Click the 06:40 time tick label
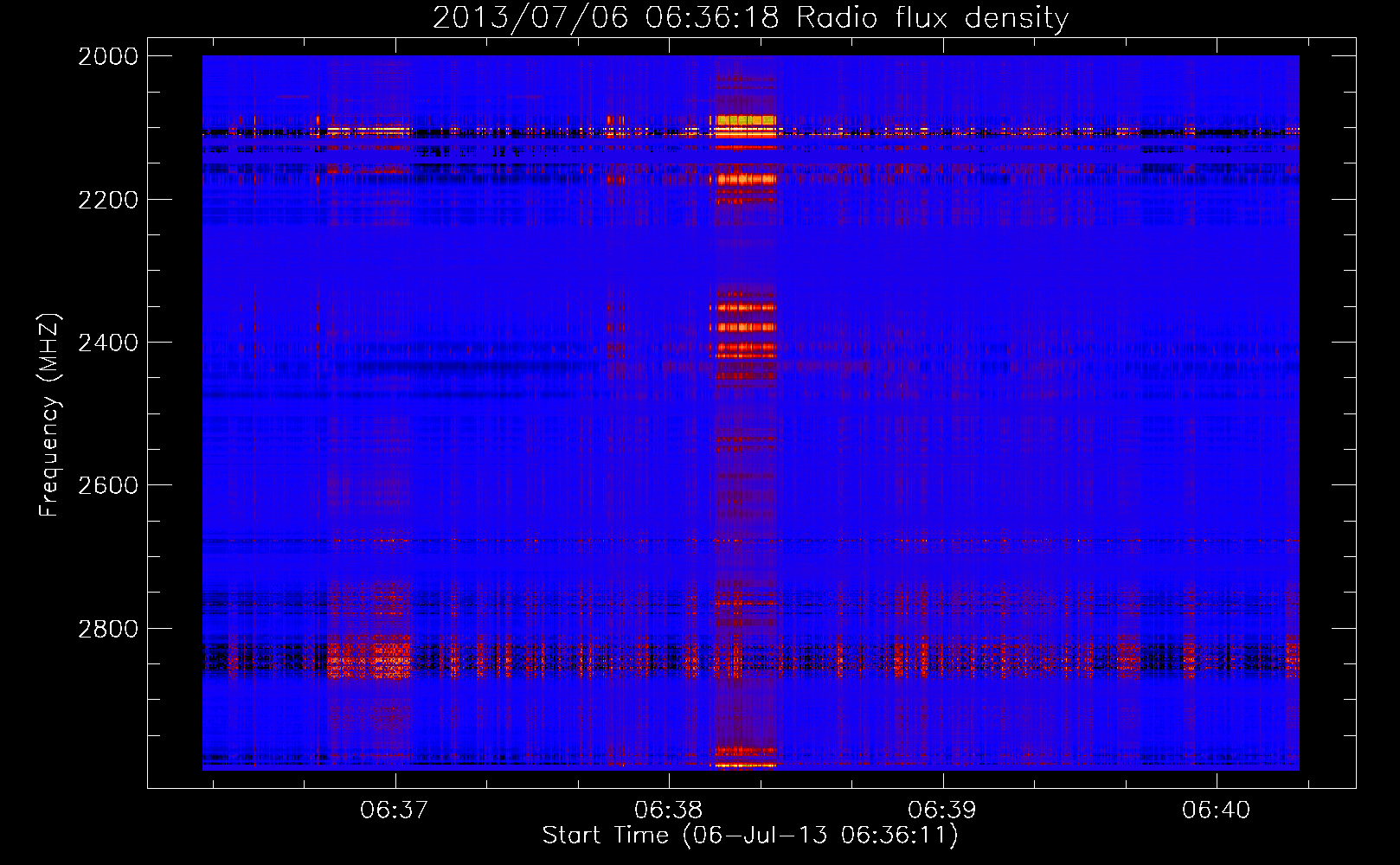This screenshot has height=865, width=1400. 1217,811
